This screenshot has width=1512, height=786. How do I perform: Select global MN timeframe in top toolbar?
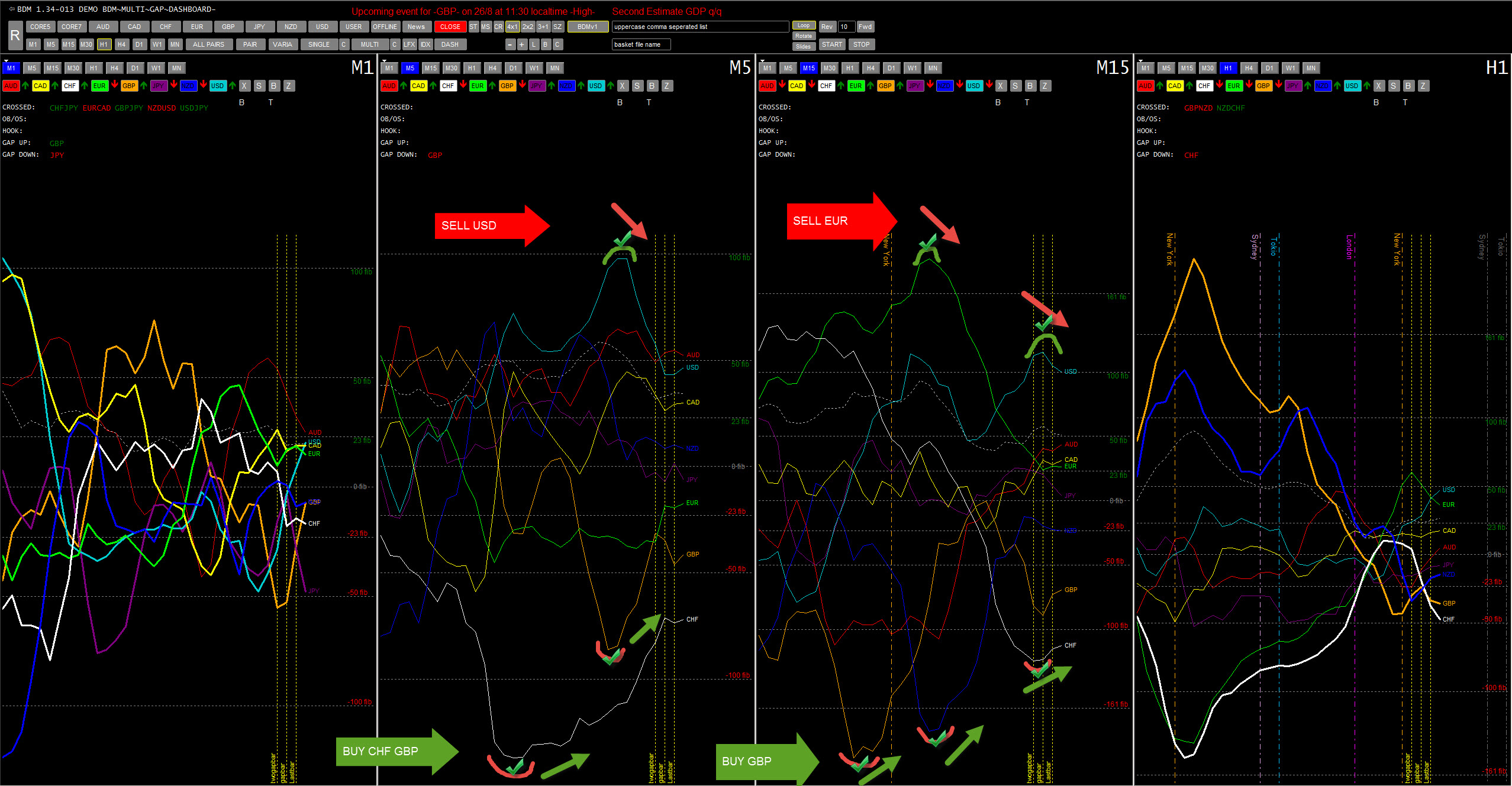click(175, 44)
